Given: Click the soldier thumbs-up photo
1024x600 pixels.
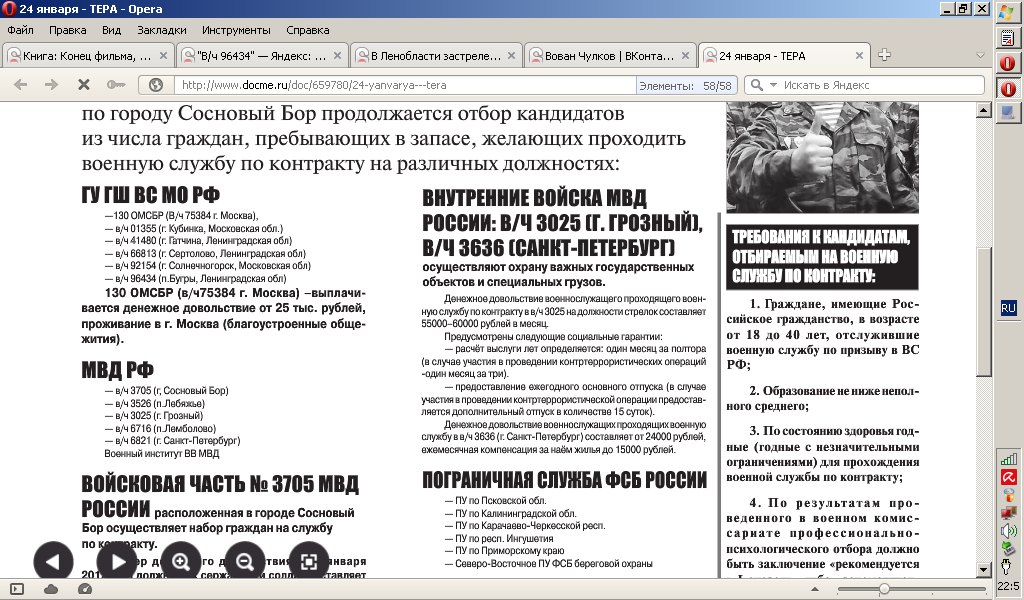Looking at the screenshot, I should [x=823, y=157].
